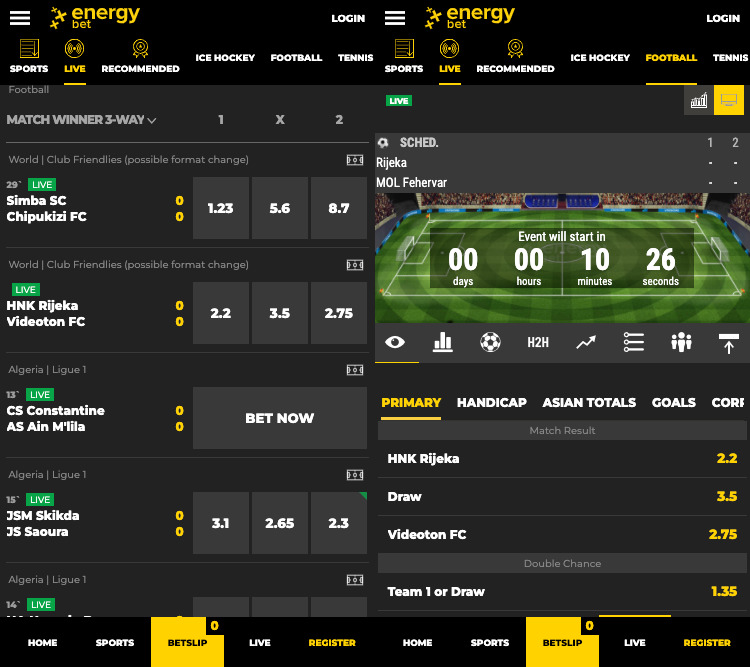
Task: Open bar chart statistics icon
Action: point(442,342)
